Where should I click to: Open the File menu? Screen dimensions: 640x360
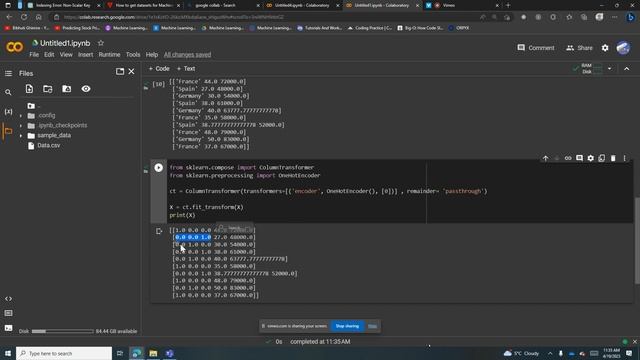tap(34, 55)
